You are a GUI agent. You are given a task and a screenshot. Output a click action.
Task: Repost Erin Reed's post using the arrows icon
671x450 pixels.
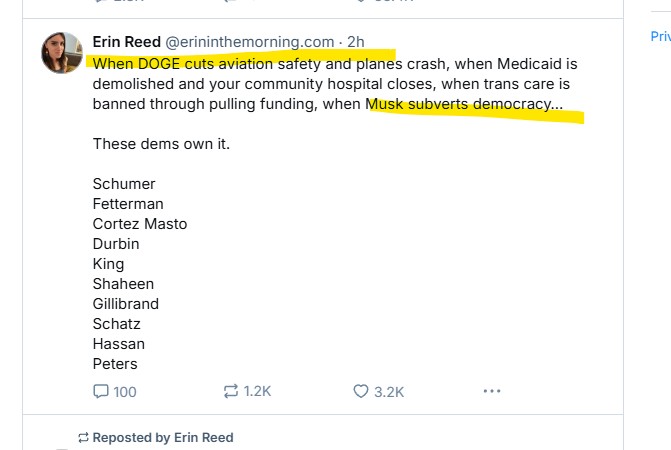230,391
